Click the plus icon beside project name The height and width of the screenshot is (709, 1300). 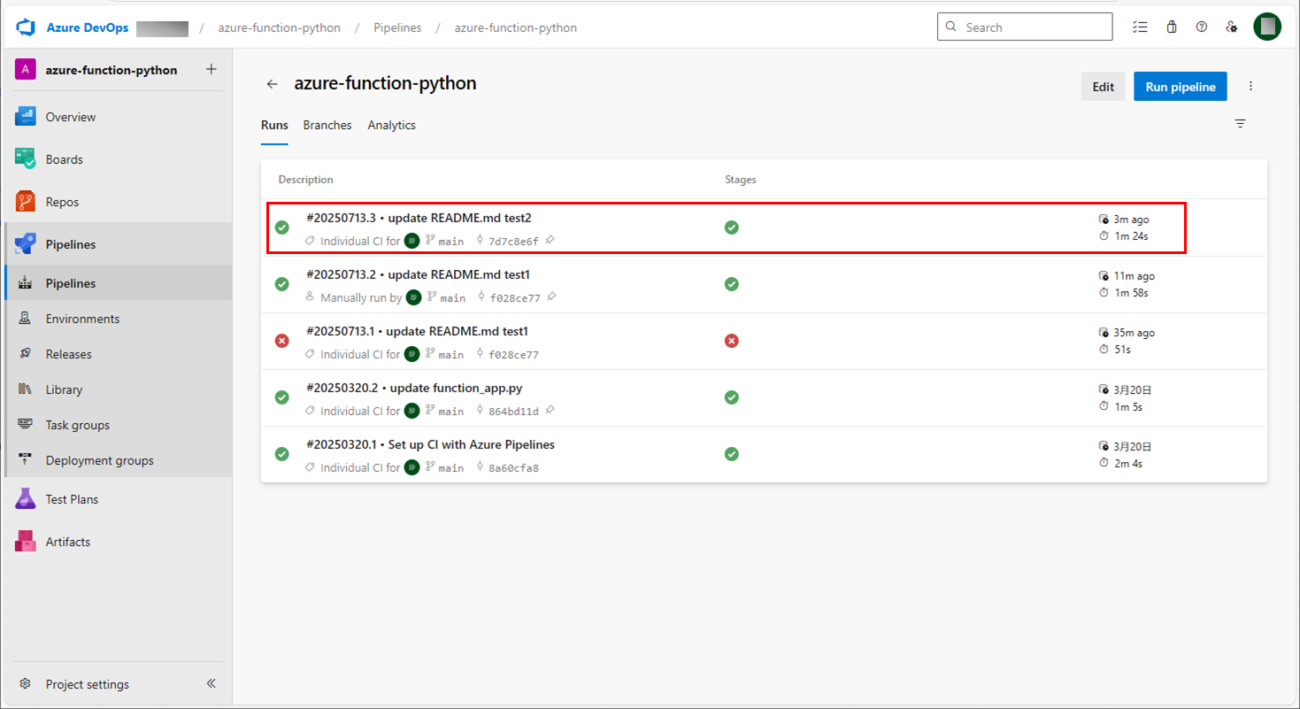click(x=211, y=69)
